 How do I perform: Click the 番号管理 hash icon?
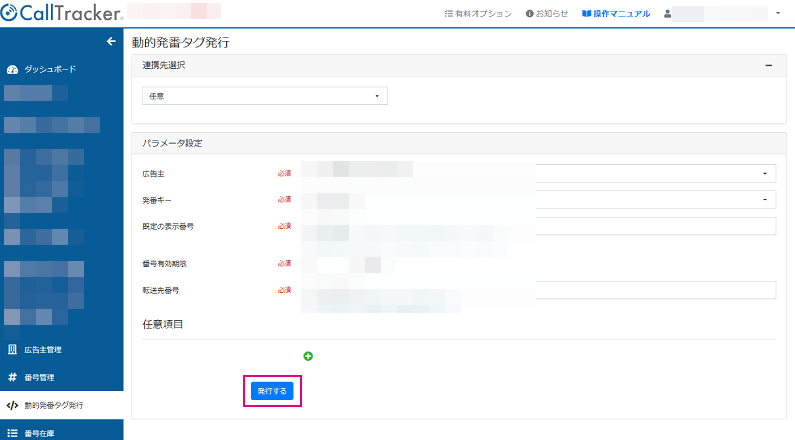(x=12, y=377)
